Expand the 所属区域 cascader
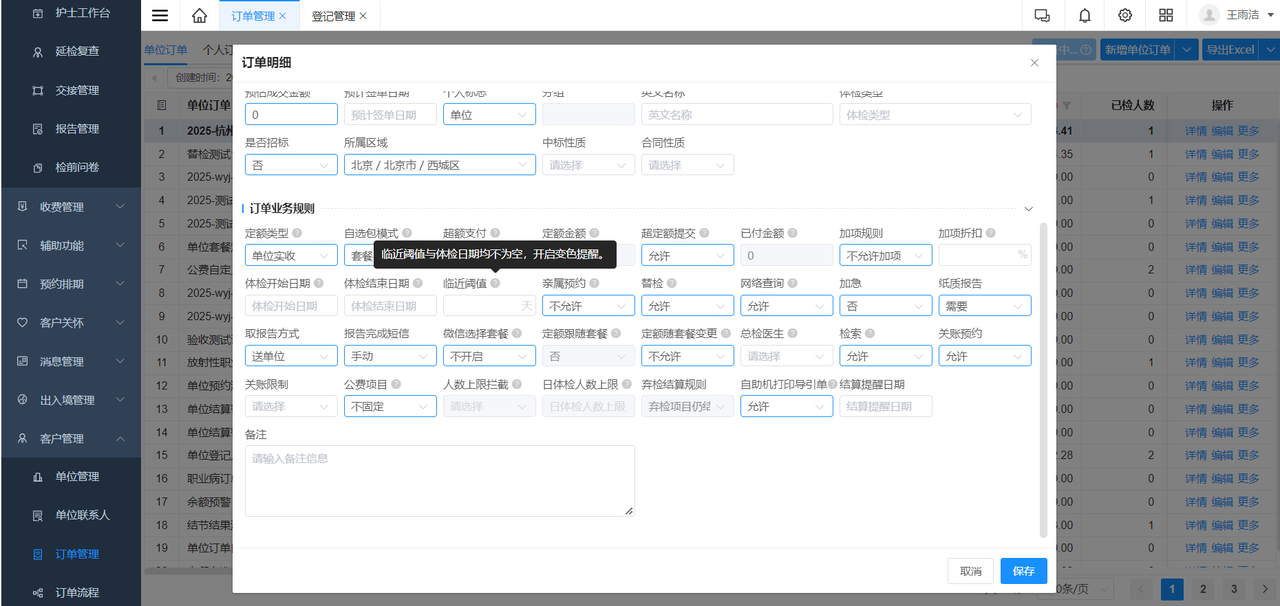1280x606 pixels. click(x=439, y=165)
